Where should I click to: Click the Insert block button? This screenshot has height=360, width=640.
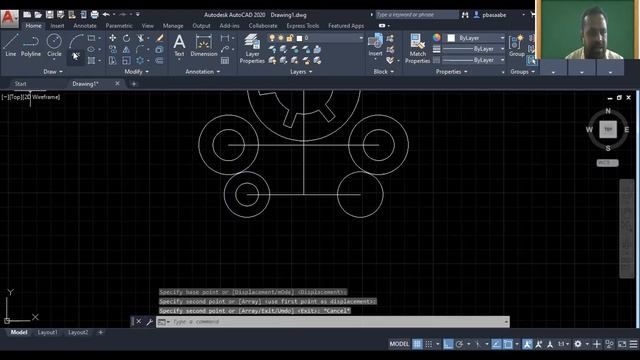(x=375, y=45)
